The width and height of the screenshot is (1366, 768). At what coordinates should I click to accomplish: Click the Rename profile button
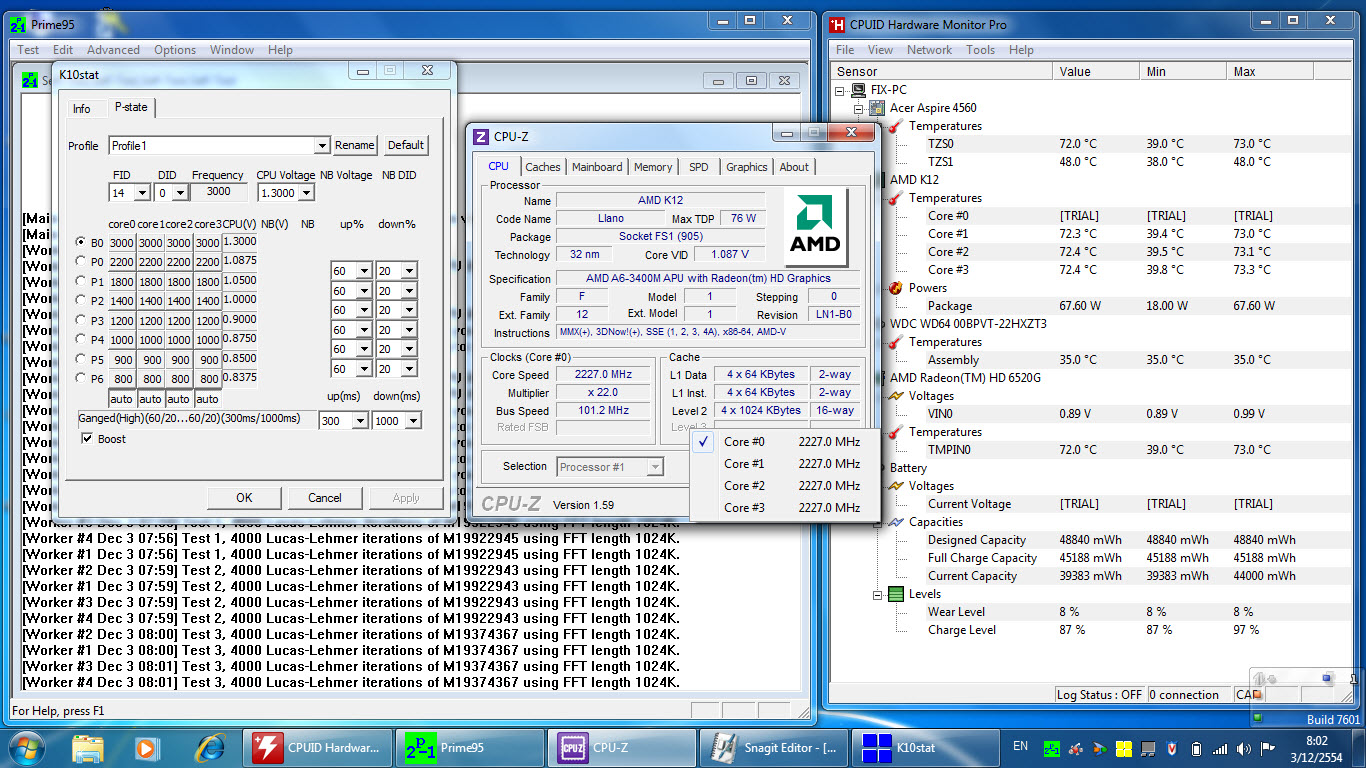[354, 145]
